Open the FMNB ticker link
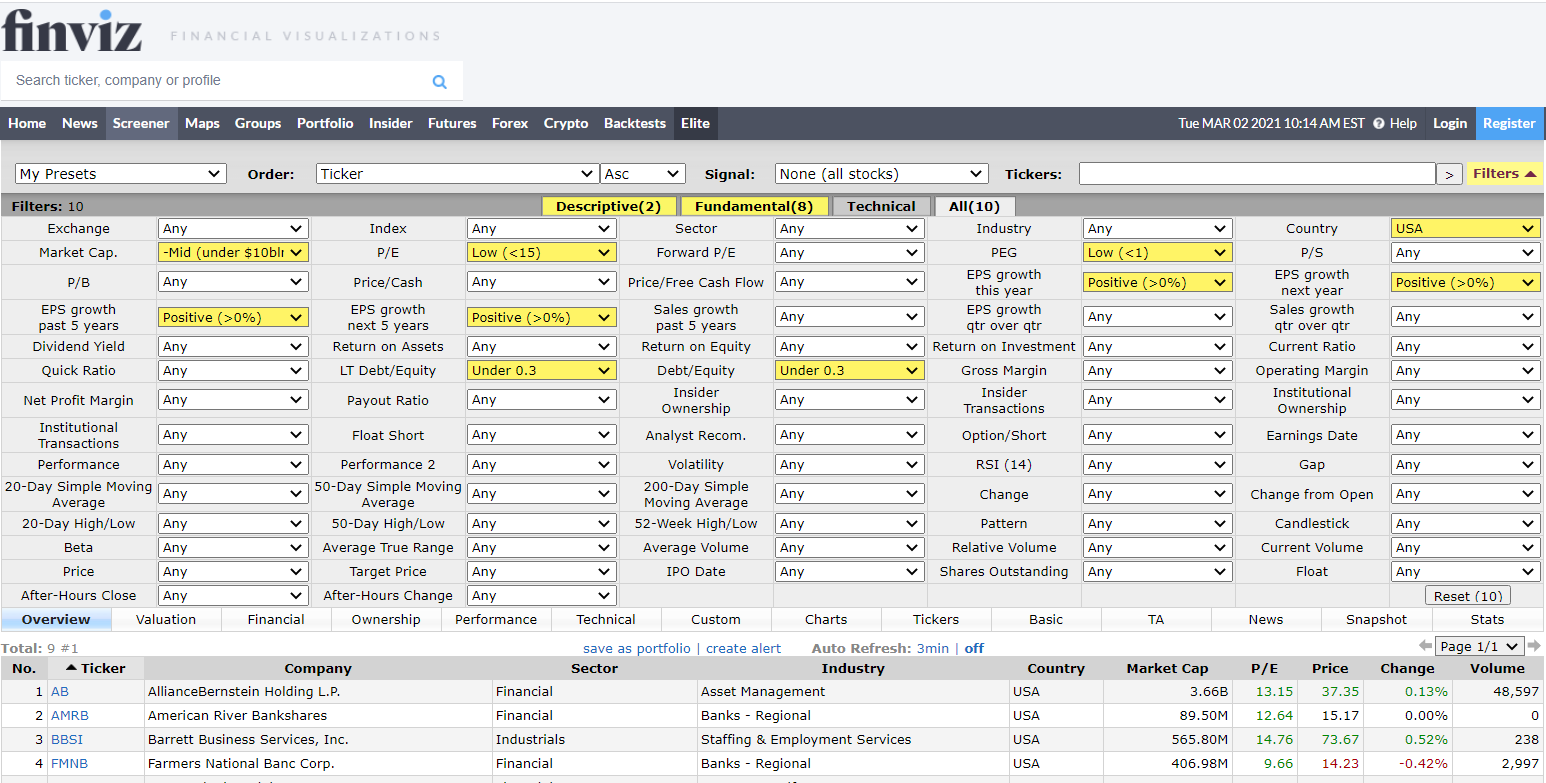 pos(69,763)
